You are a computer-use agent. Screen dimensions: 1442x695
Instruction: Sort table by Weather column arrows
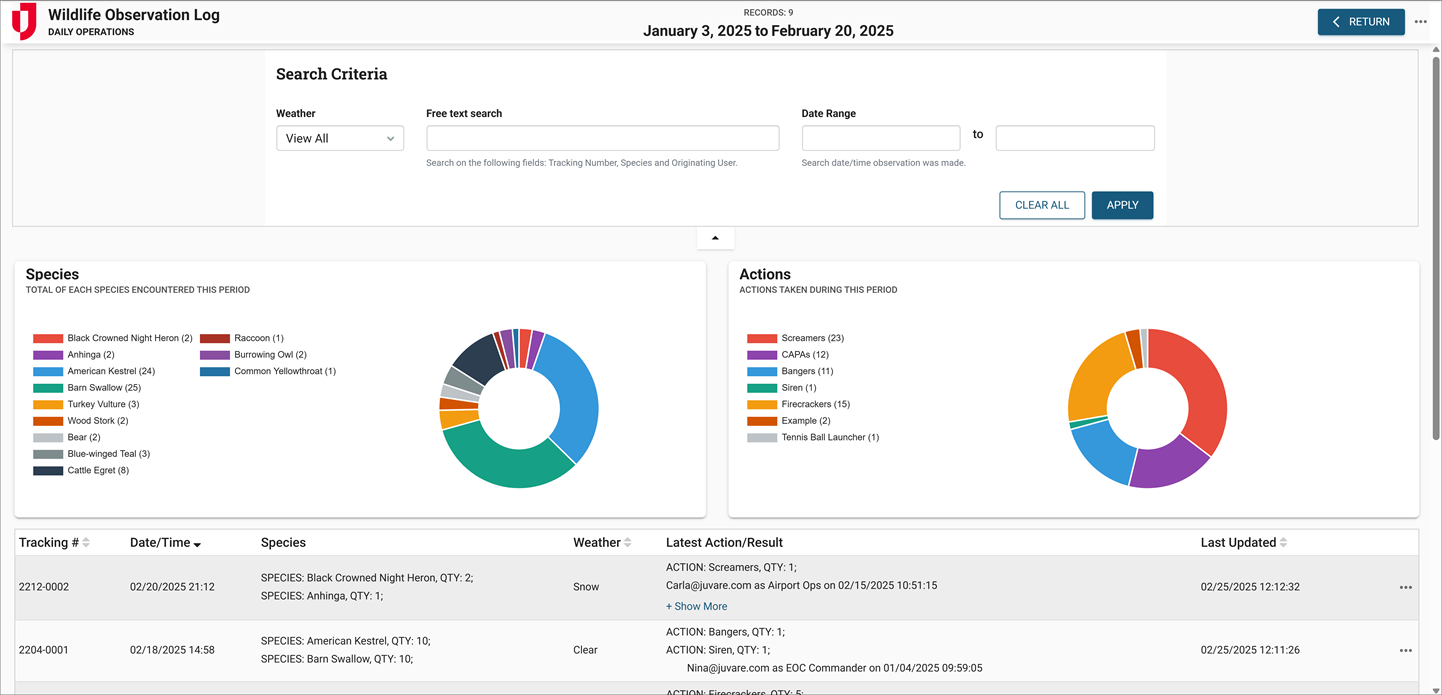[x=628, y=543]
